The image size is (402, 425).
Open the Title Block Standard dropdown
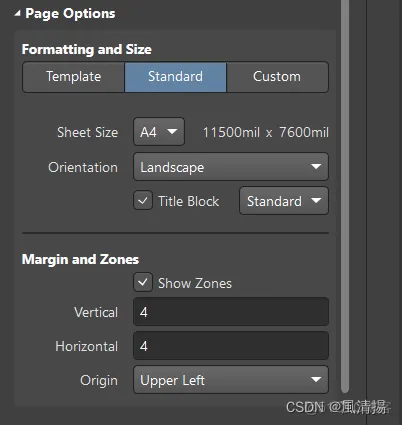(x=284, y=201)
